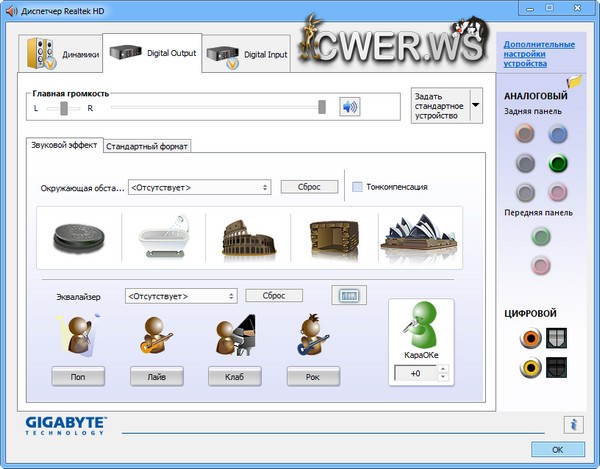Viewport: 600px width, 469px height.
Task: Pick the Sydney Opera House environment
Action: click(419, 237)
